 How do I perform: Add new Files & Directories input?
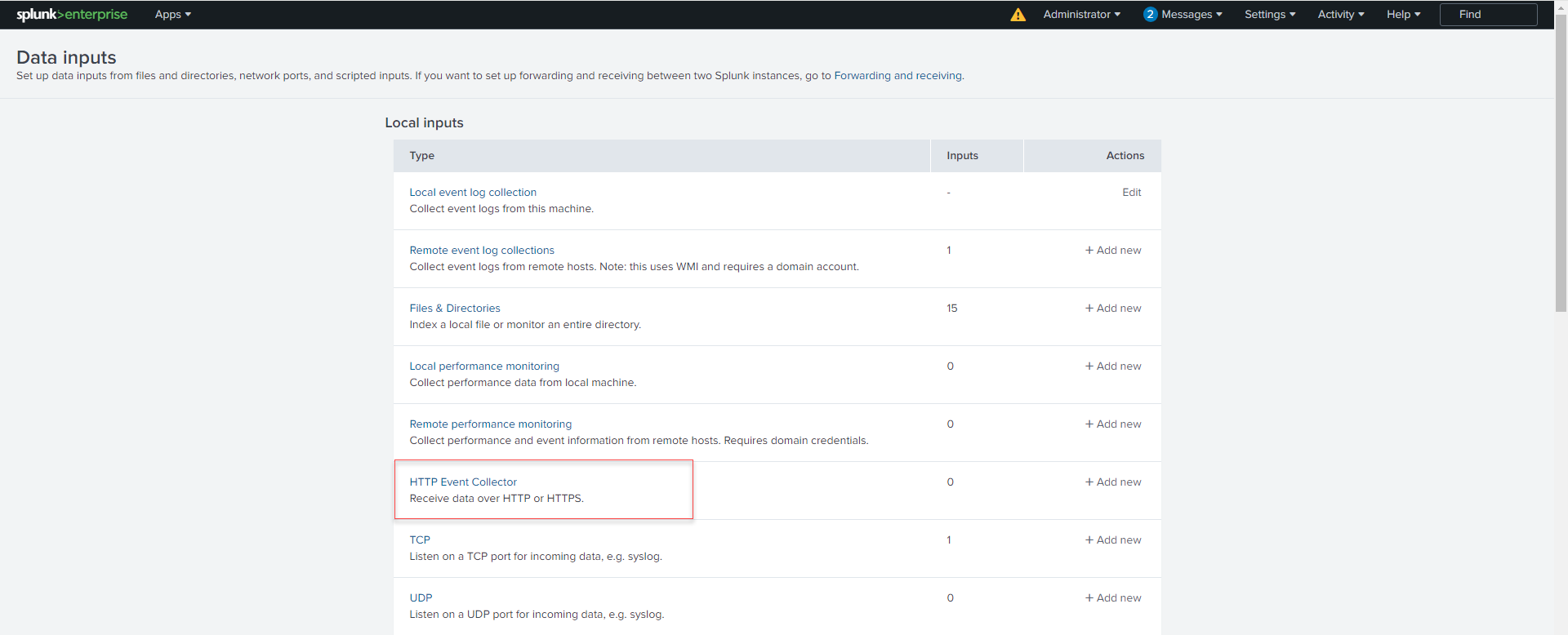click(x=1113, y=309)
